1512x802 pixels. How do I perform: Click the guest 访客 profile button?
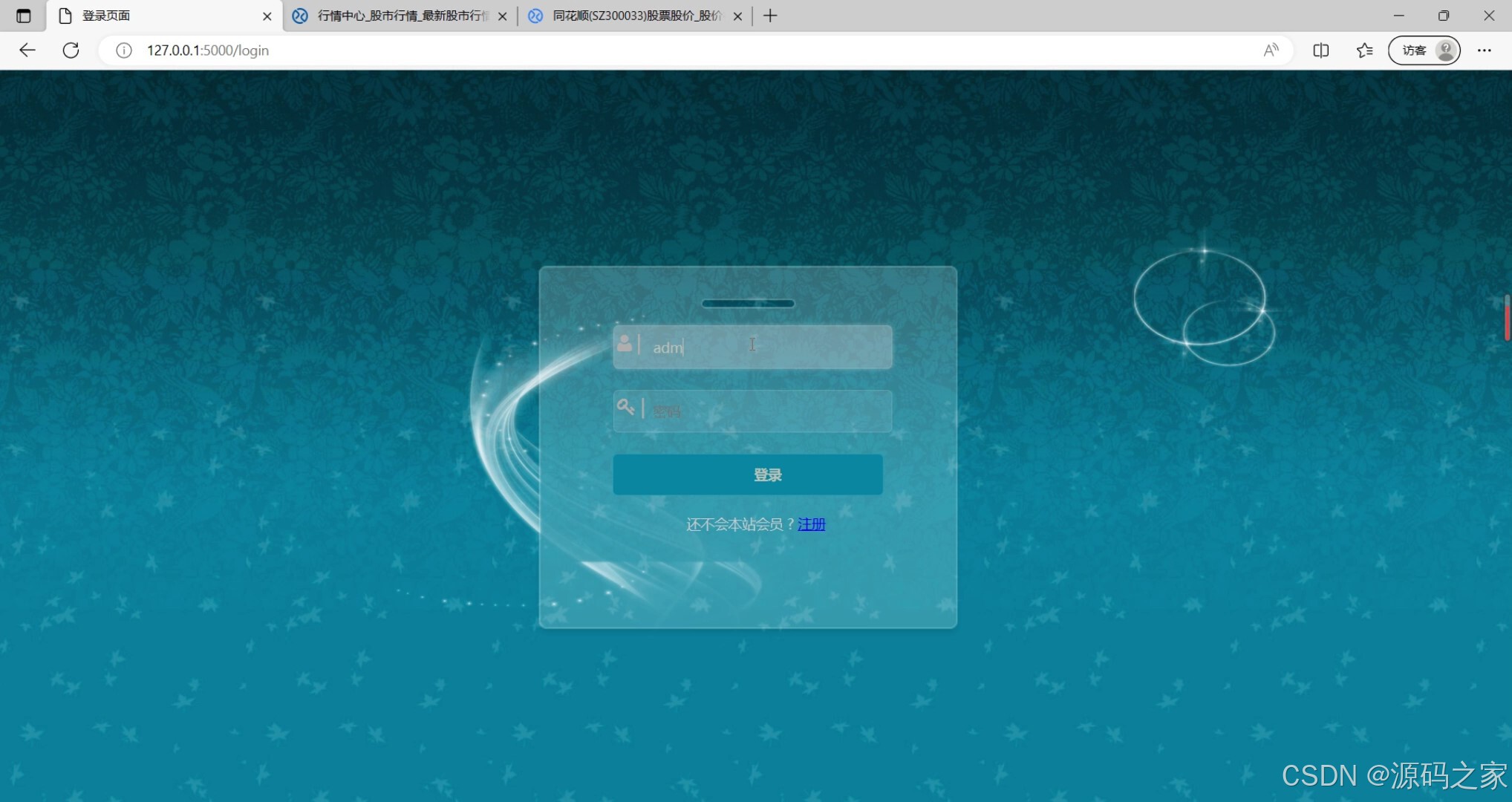1424,50
